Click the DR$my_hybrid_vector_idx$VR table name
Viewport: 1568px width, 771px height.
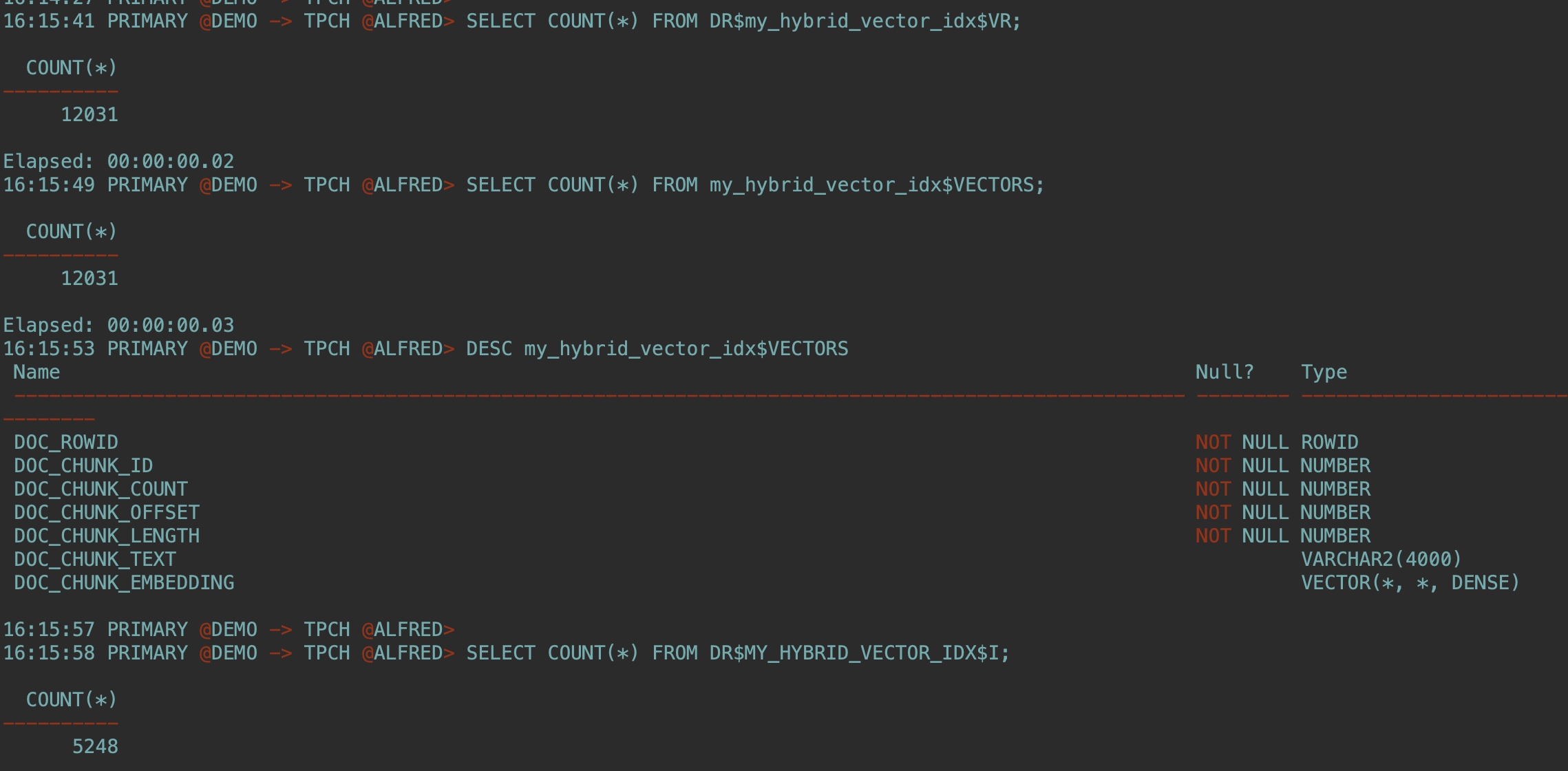click(x=860, y=21)
